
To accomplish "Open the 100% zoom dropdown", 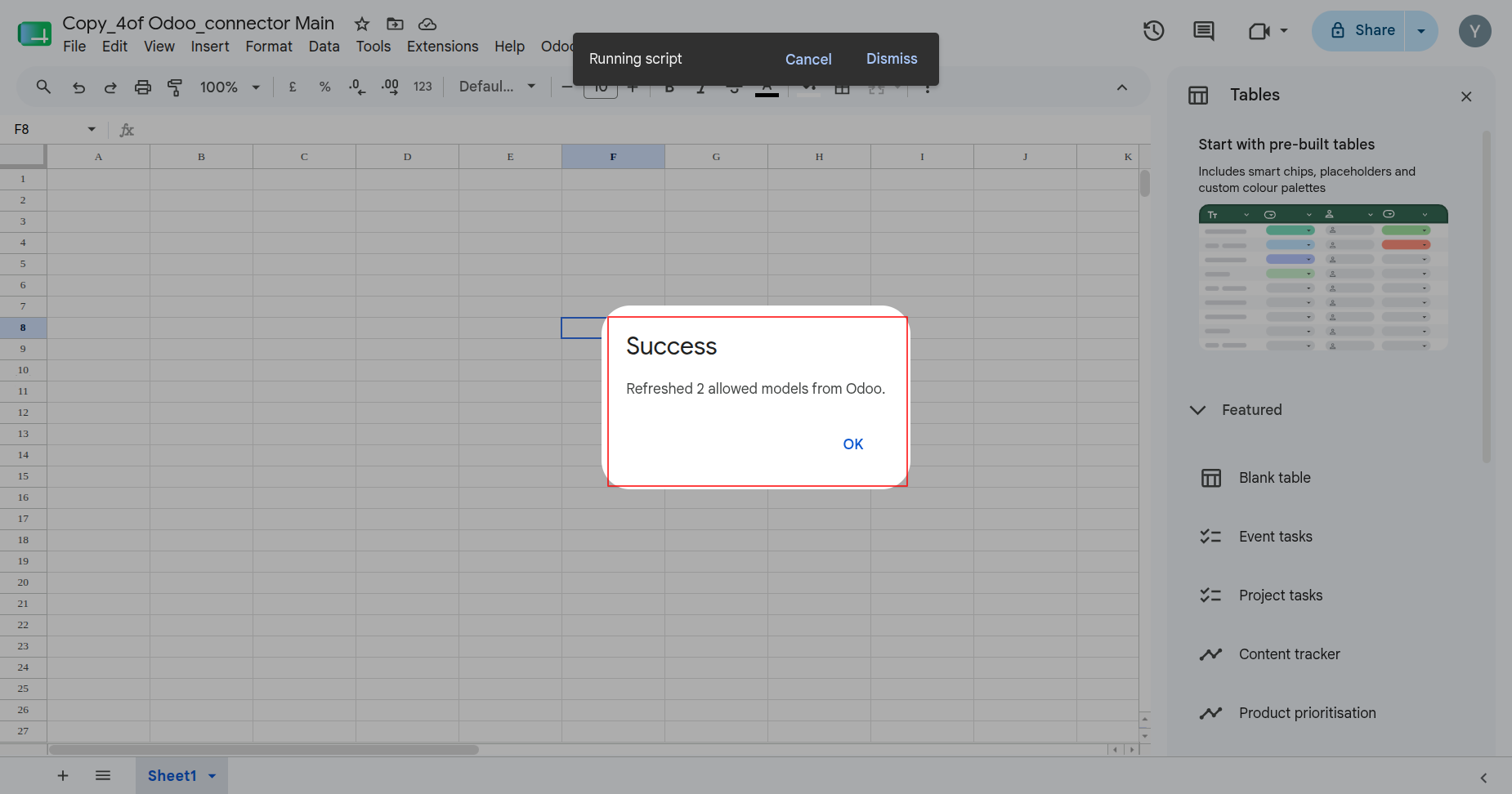I will click(x=230, y=87).
